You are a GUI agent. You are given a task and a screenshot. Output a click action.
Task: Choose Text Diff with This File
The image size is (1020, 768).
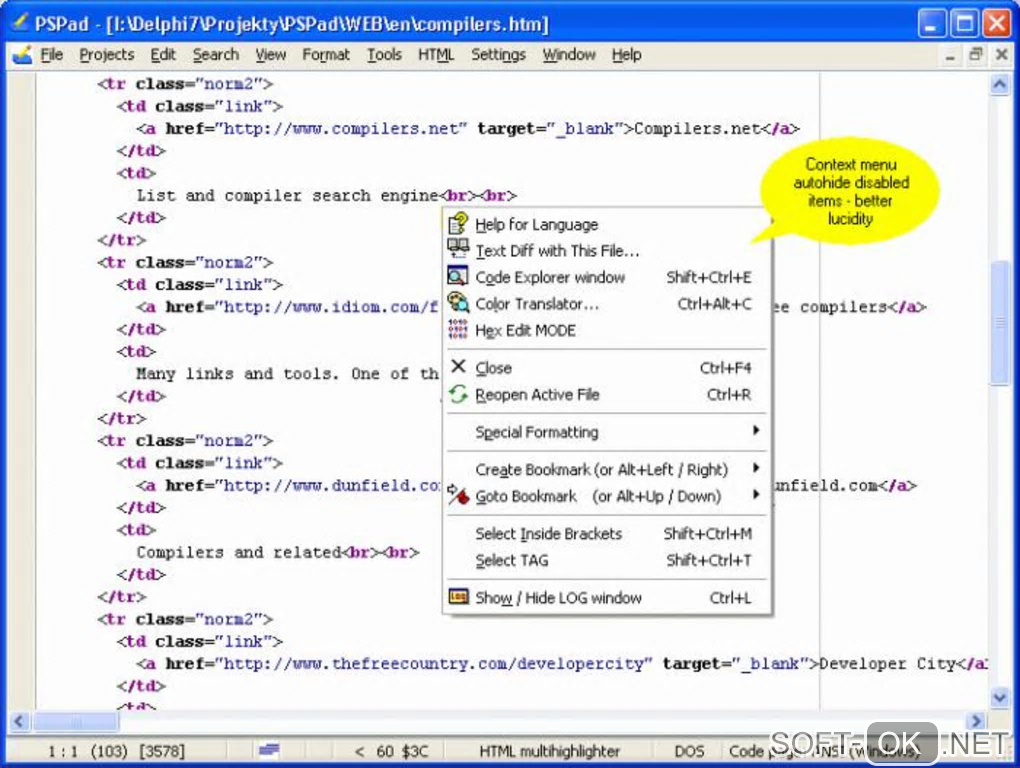(606, 250)
